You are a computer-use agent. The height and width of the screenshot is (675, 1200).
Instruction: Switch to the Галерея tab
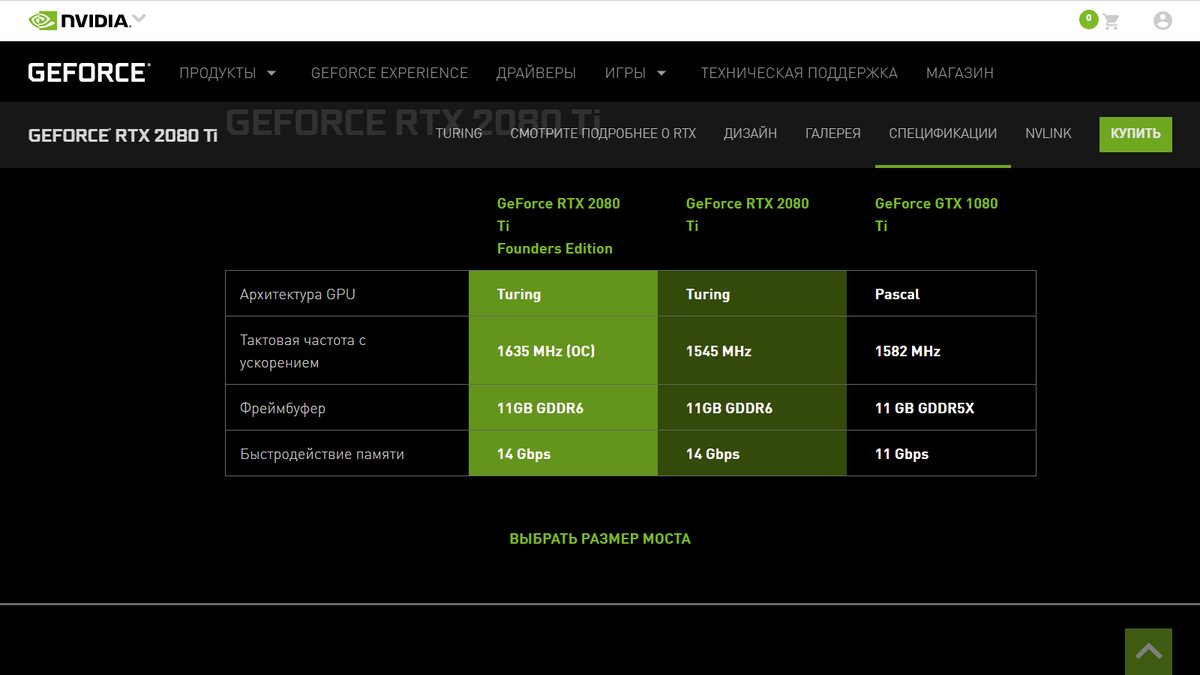(x=833, y=133)
